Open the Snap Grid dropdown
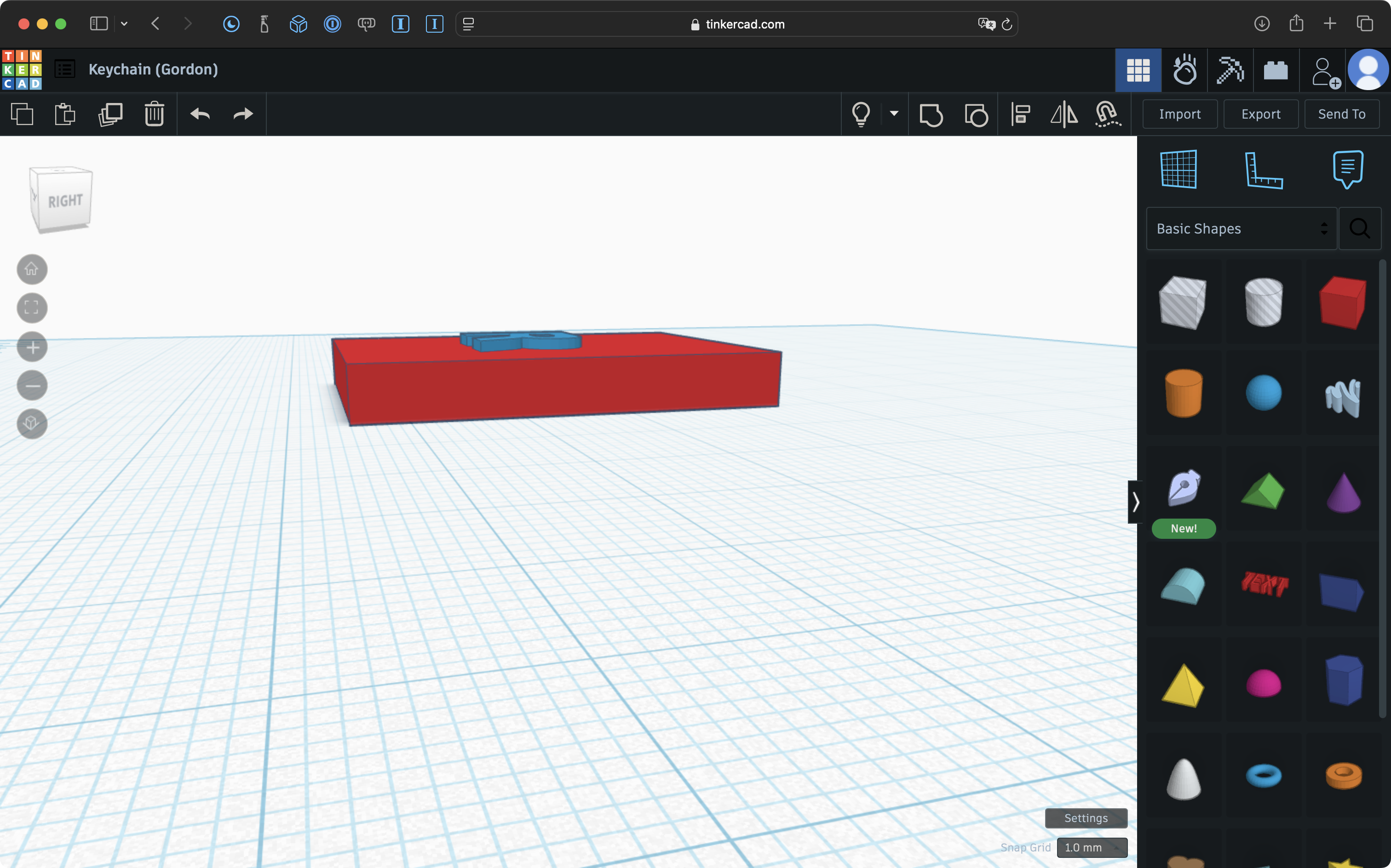The width and height of the screenshot is (1391, 868). pos(1091,847)
